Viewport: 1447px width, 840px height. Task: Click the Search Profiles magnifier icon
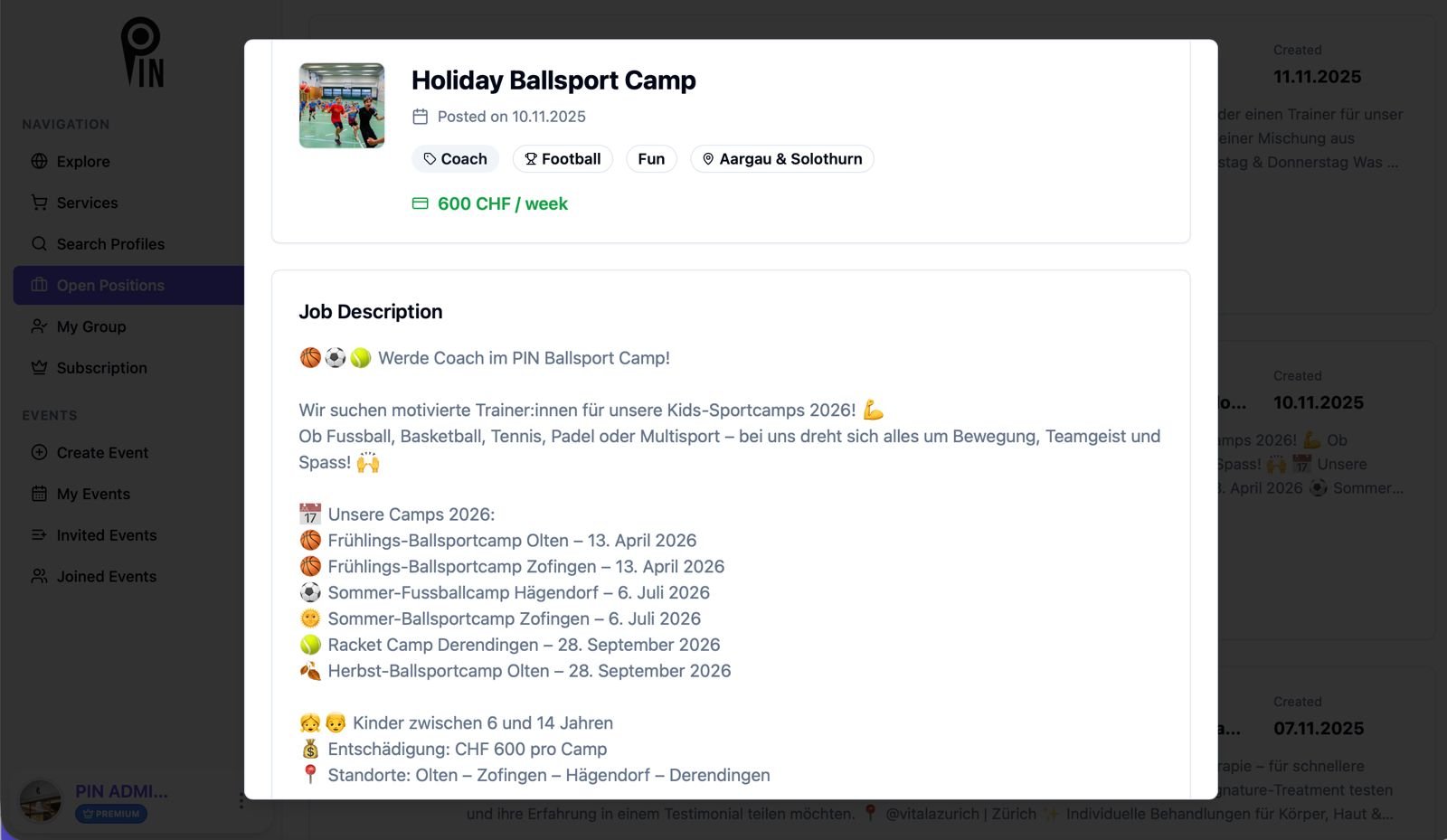pos(39,244)
